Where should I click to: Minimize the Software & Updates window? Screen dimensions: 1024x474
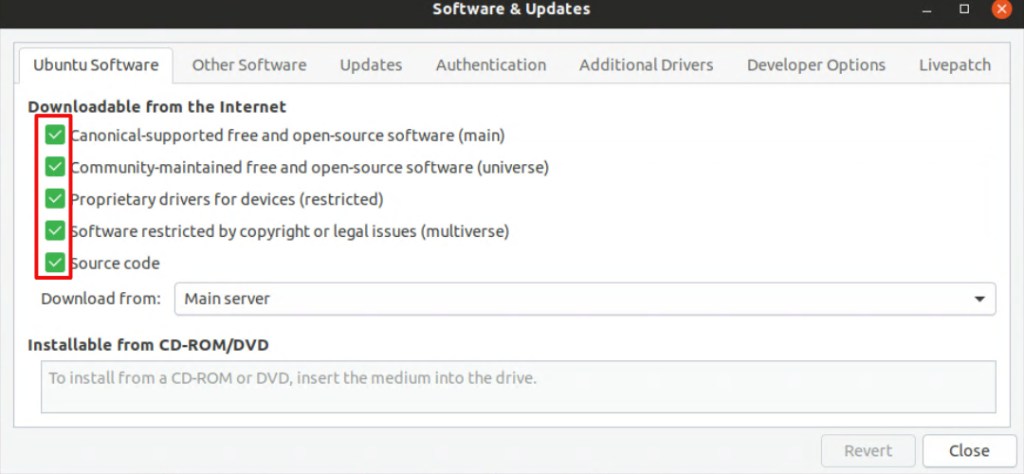pos(927,9)
